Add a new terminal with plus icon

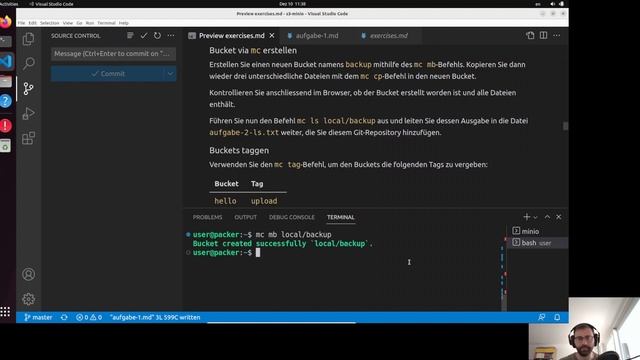tap(527, 217)
